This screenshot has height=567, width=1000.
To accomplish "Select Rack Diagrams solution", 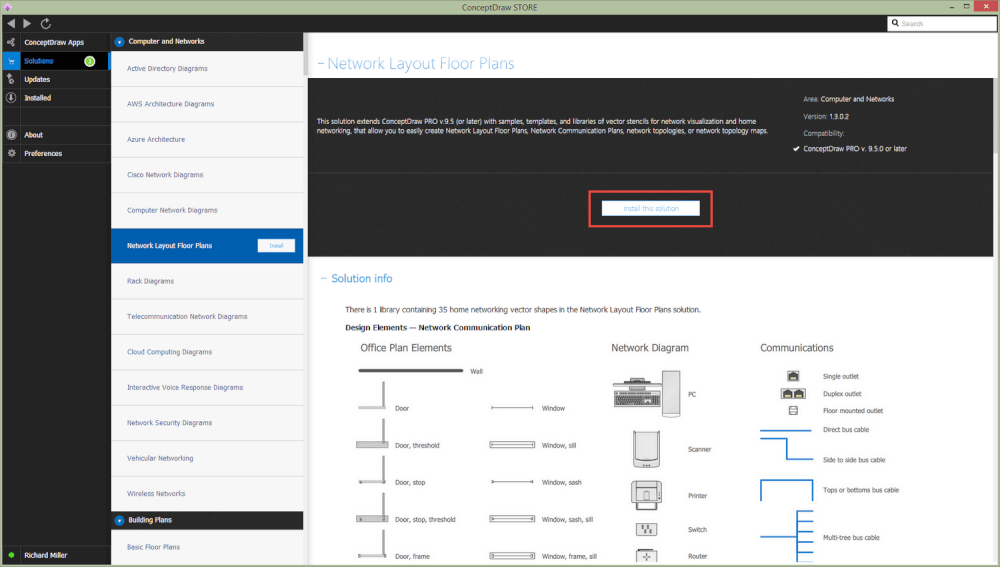I will click(x=207, y=281).
